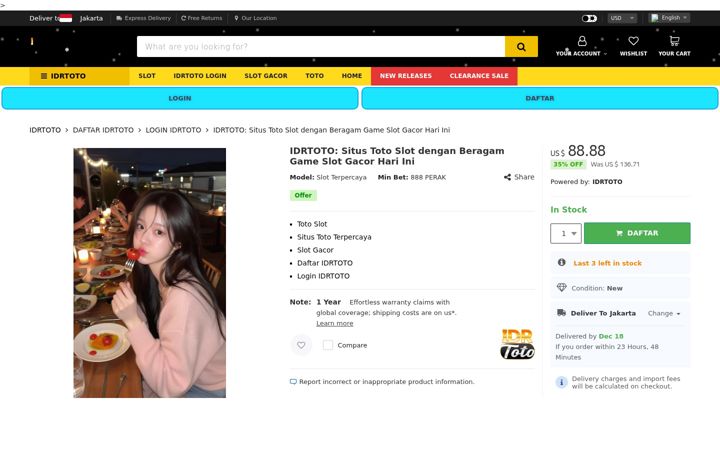This screenshot has width=720, height=450.
Task: Click the Situs Toto Terpercaya bullet item
Action: click(x=334, y=237)
